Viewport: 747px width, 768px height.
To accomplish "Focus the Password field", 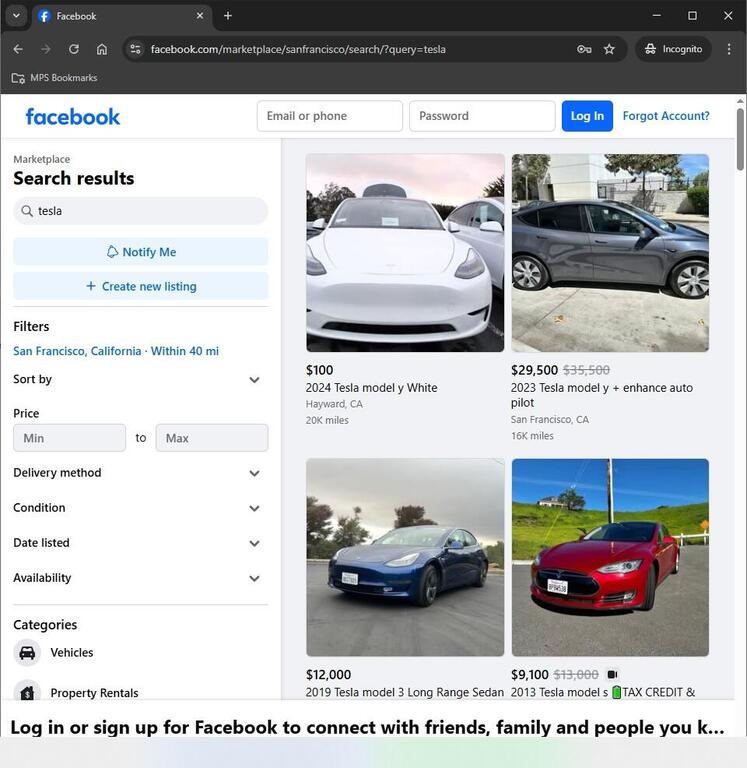I will pos(482,116).
